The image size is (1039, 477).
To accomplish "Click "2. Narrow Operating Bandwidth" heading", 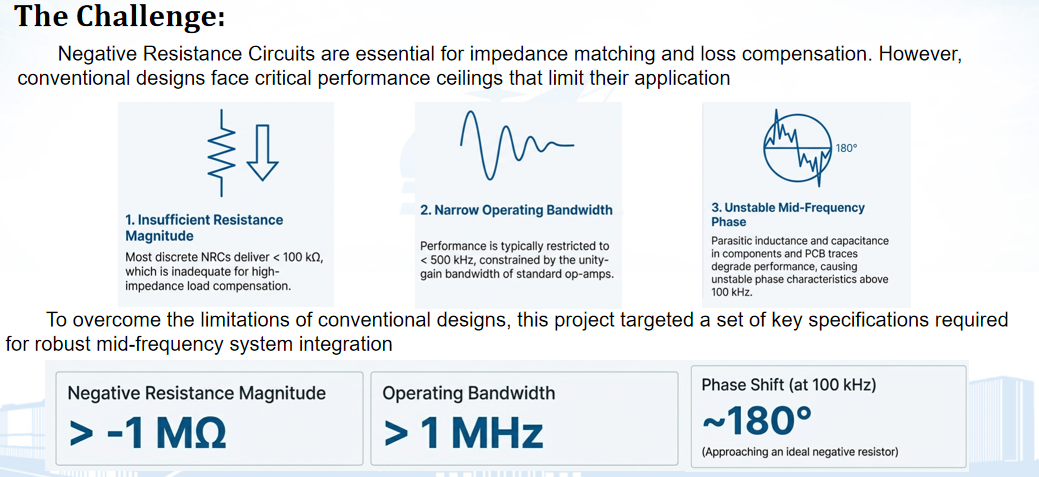I will click(x=516, y=210).
